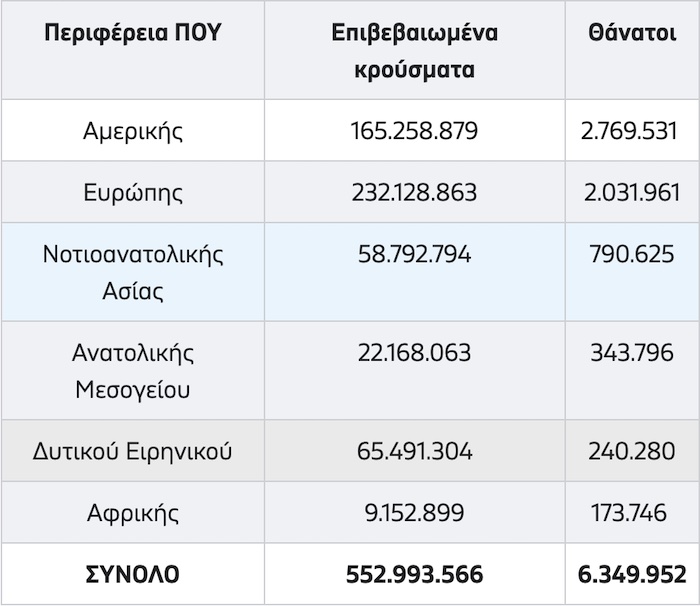The image size is (700, 606).
Task: Select the 'Ευρώπης' region cell
Action: tap(133, 192)
